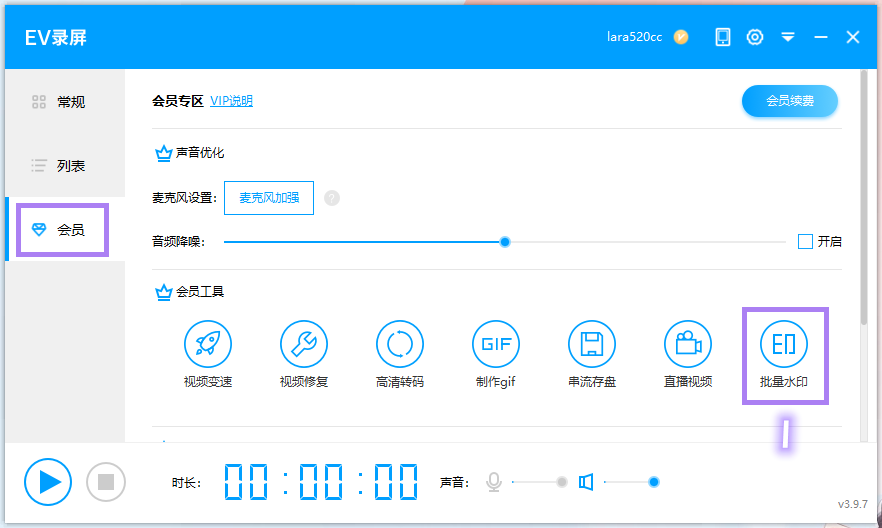Click the speaker volume slider handle
Viewport: 882px width, 528px height.
(x=654, y=482)
